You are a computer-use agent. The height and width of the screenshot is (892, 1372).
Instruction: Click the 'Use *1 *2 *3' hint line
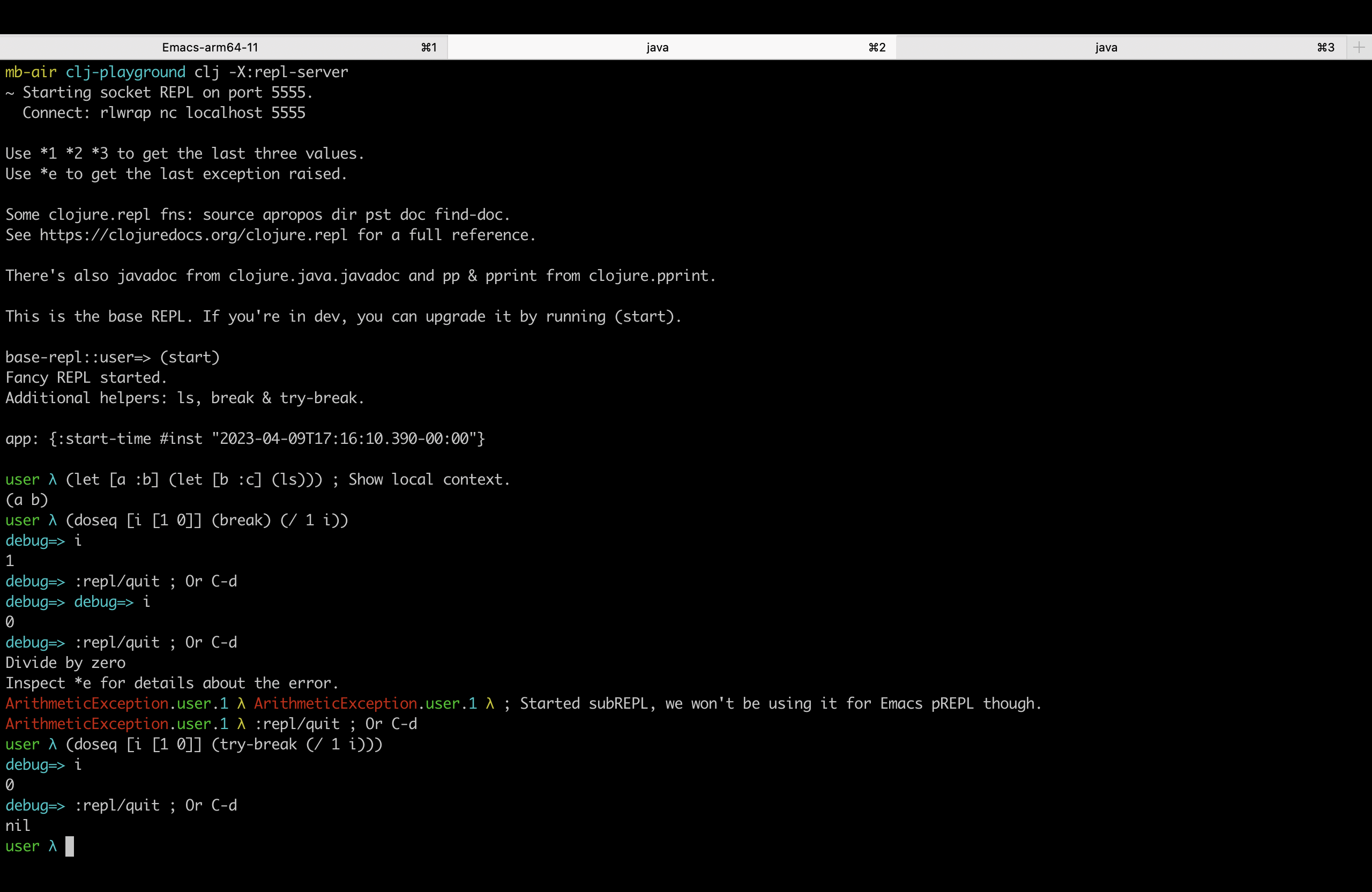(x=184, y=153)
